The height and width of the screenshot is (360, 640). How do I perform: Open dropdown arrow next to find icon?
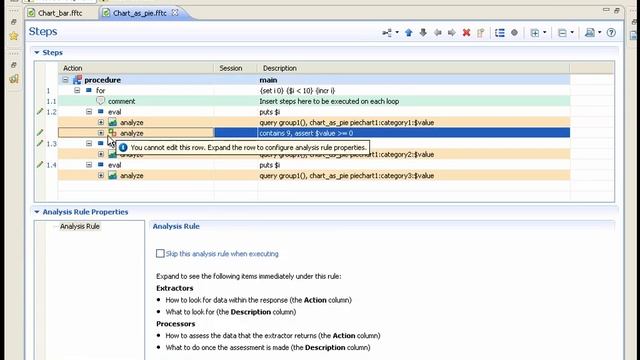[x=600, y=33]
